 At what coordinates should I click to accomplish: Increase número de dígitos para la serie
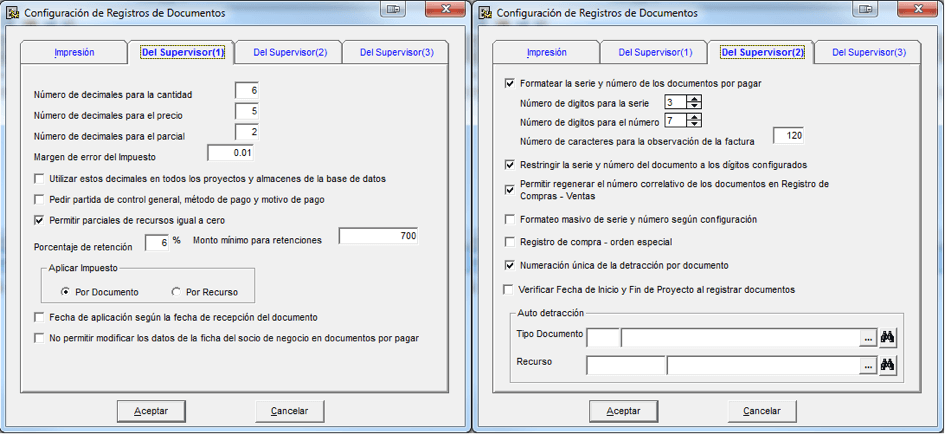694,99
